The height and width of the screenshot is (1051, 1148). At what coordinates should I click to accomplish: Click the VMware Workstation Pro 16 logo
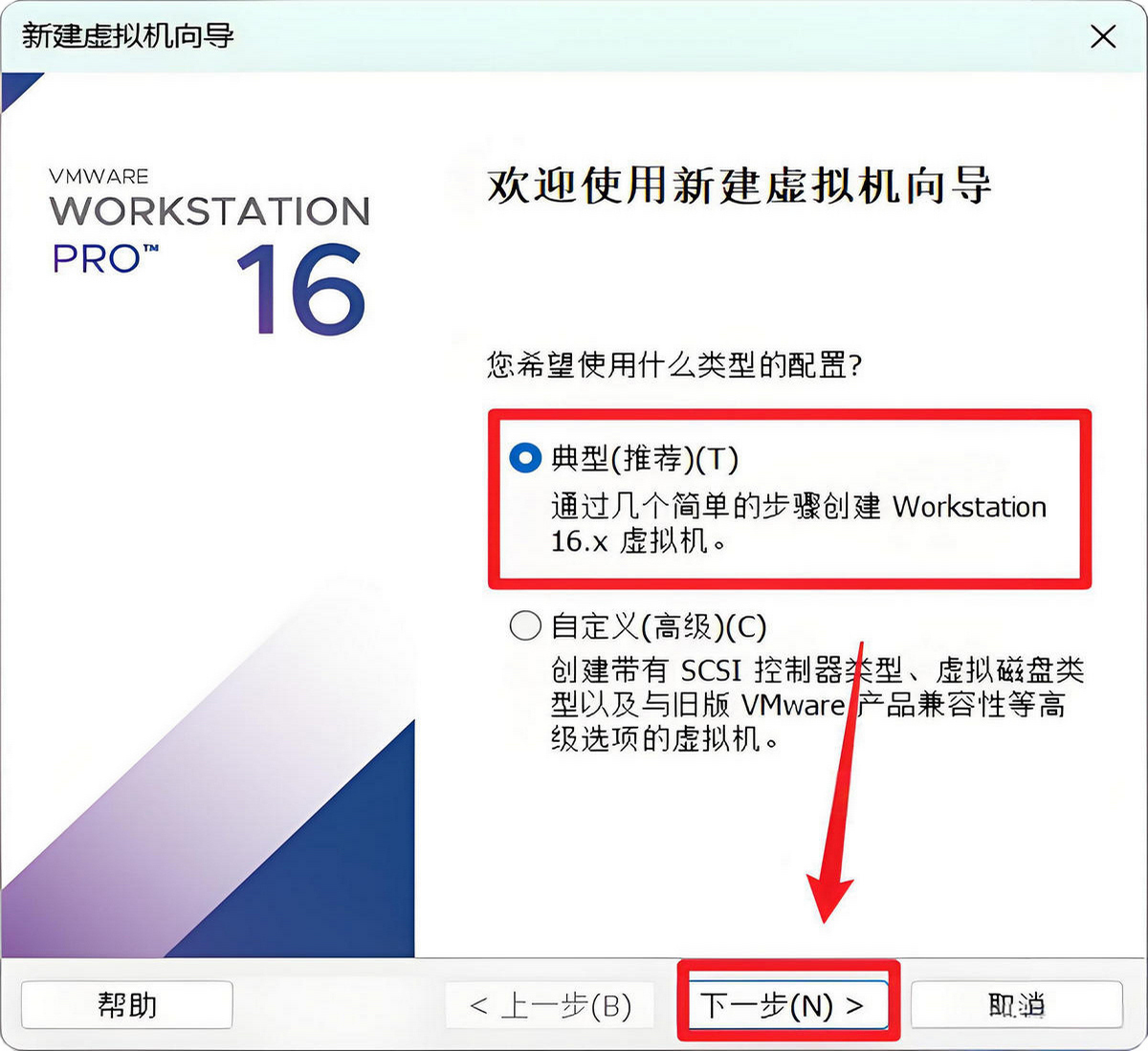210,252
